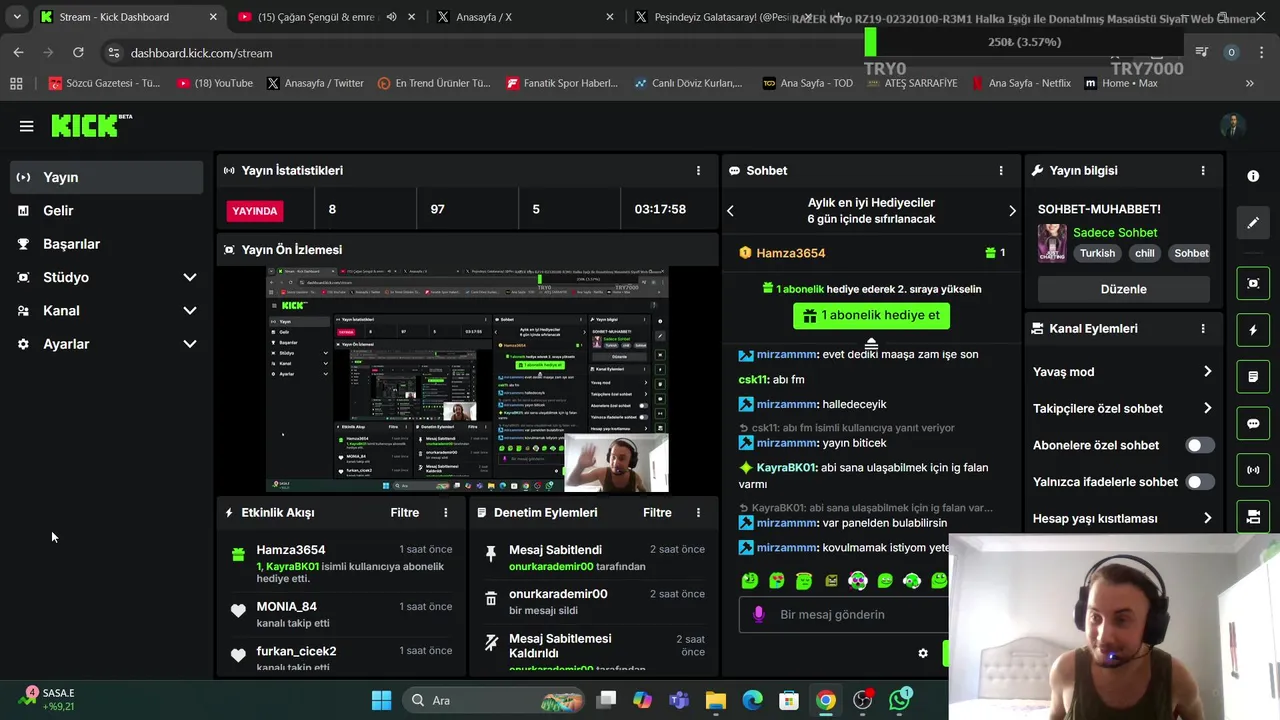Open user avatar at top right
The height and width of the screenshot is (720, 1280).
1232,125
